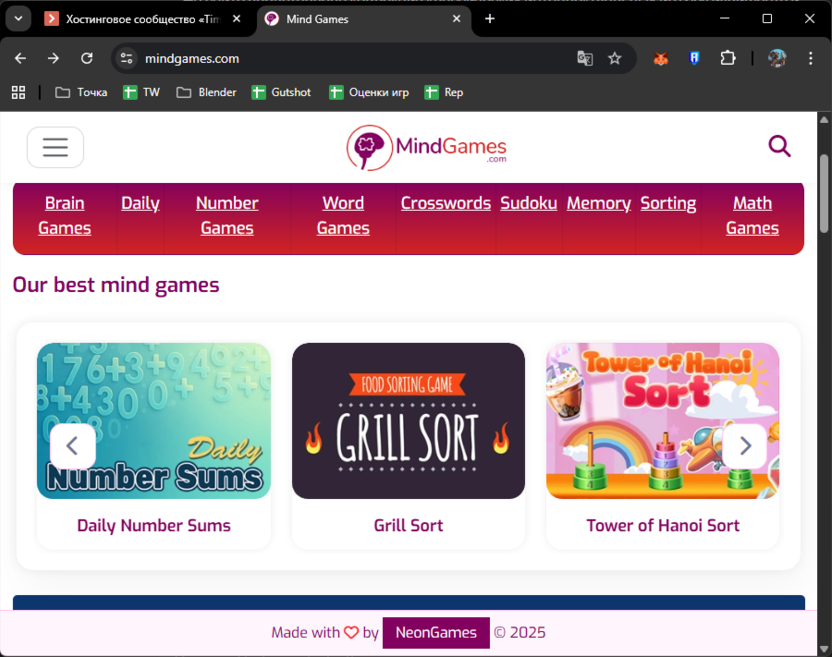Reload the page with the refresh icon
The width and height of the screenshot is (832, 657).
pyautogui.click(x=87, y=58)
